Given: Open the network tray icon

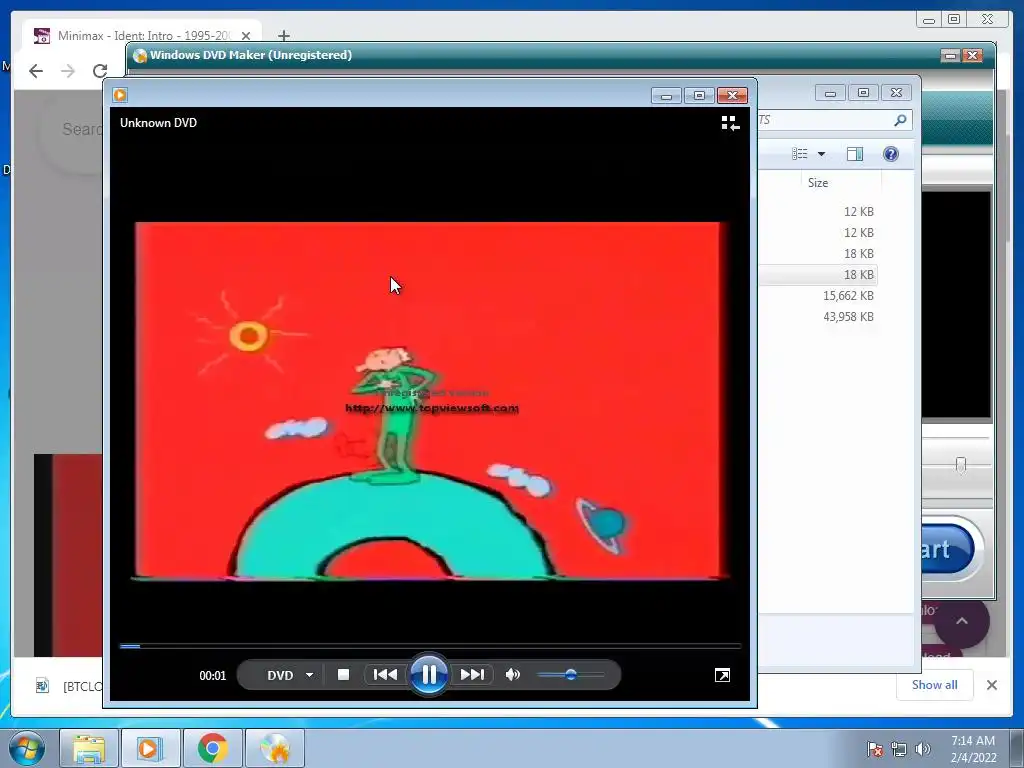Looking at the screenshot, I should (x=899, y=749).
